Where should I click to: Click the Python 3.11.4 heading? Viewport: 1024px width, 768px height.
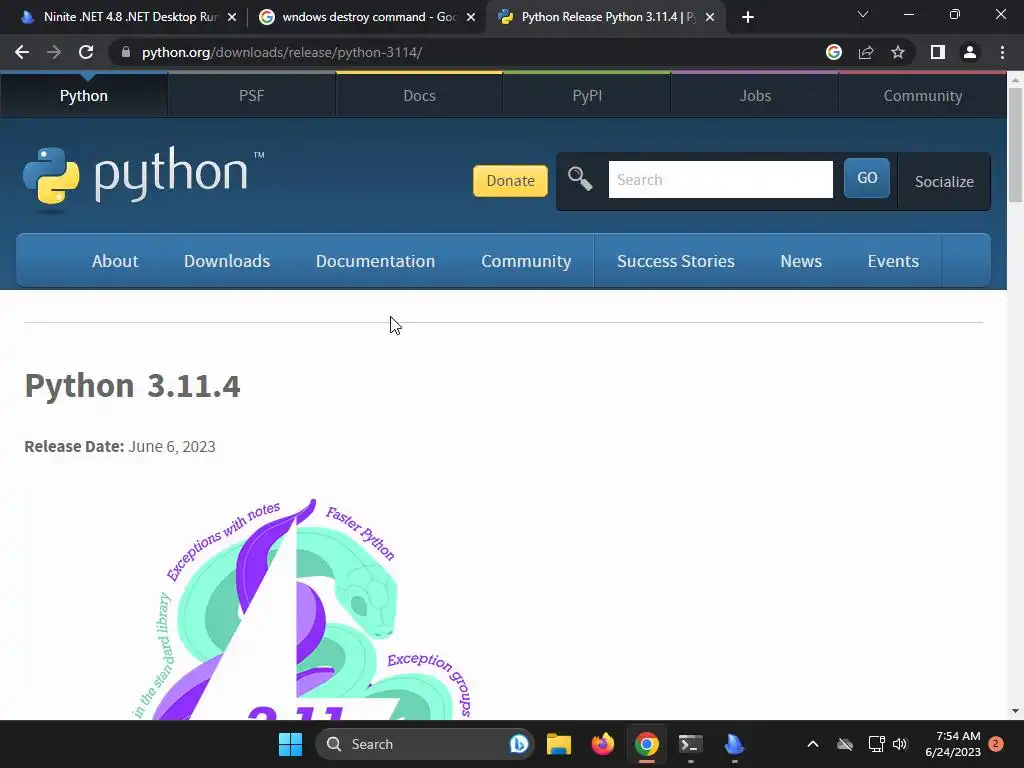(133, 386)
